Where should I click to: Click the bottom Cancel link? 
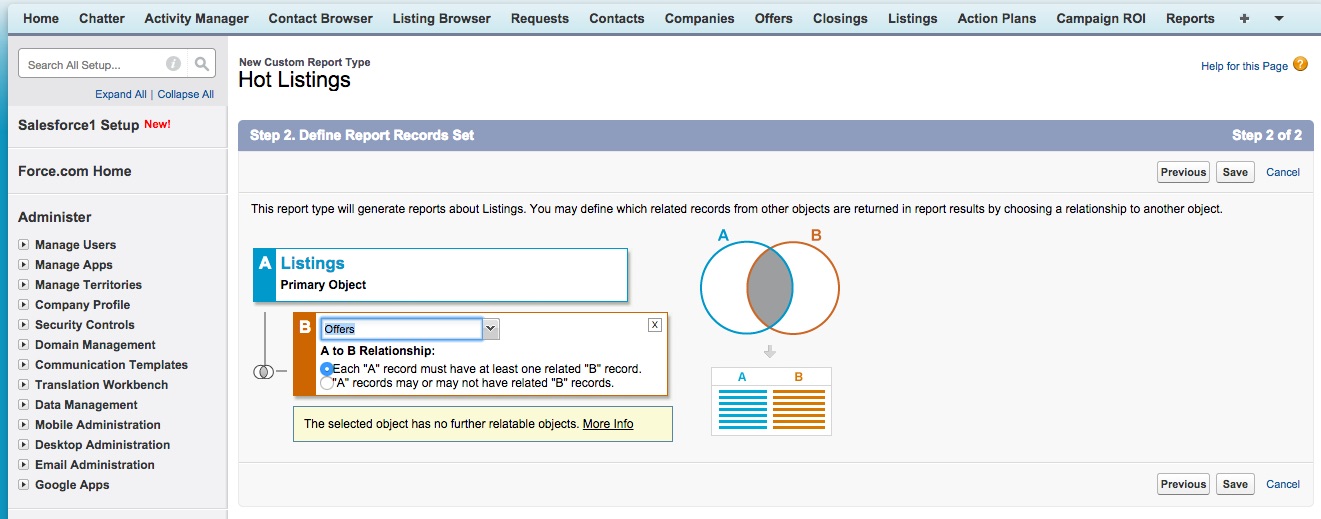[x=1283, y=484]
